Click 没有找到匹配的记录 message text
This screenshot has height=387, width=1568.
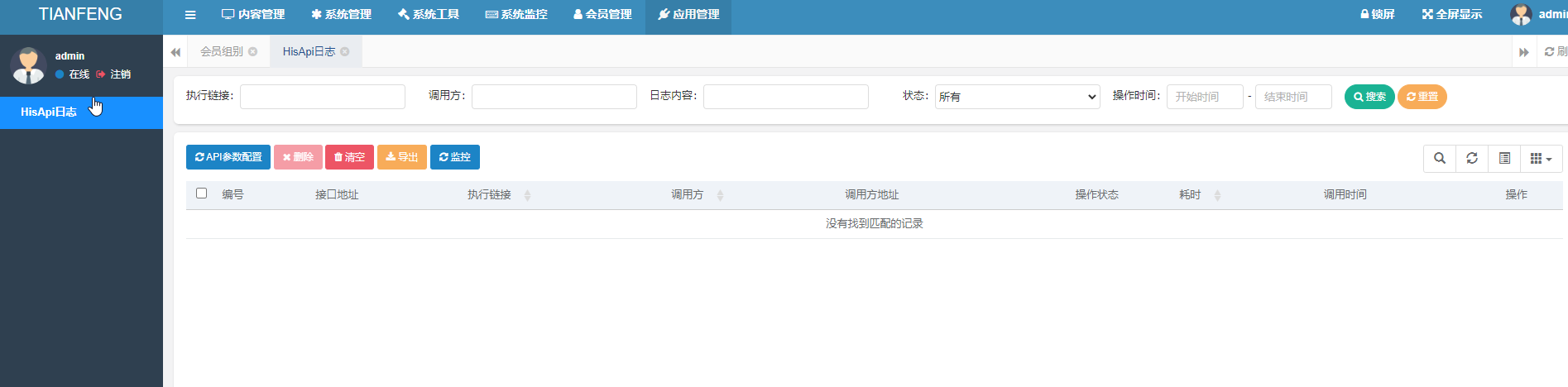click(874, 224)
